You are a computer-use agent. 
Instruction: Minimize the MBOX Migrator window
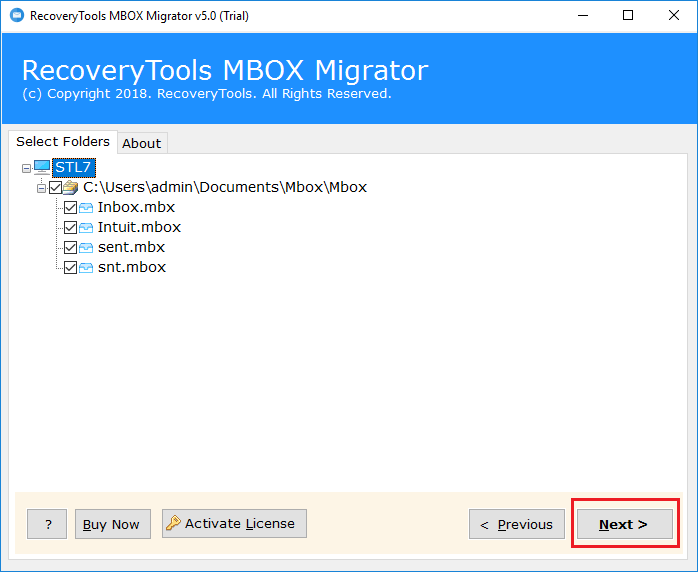[583, 16]
